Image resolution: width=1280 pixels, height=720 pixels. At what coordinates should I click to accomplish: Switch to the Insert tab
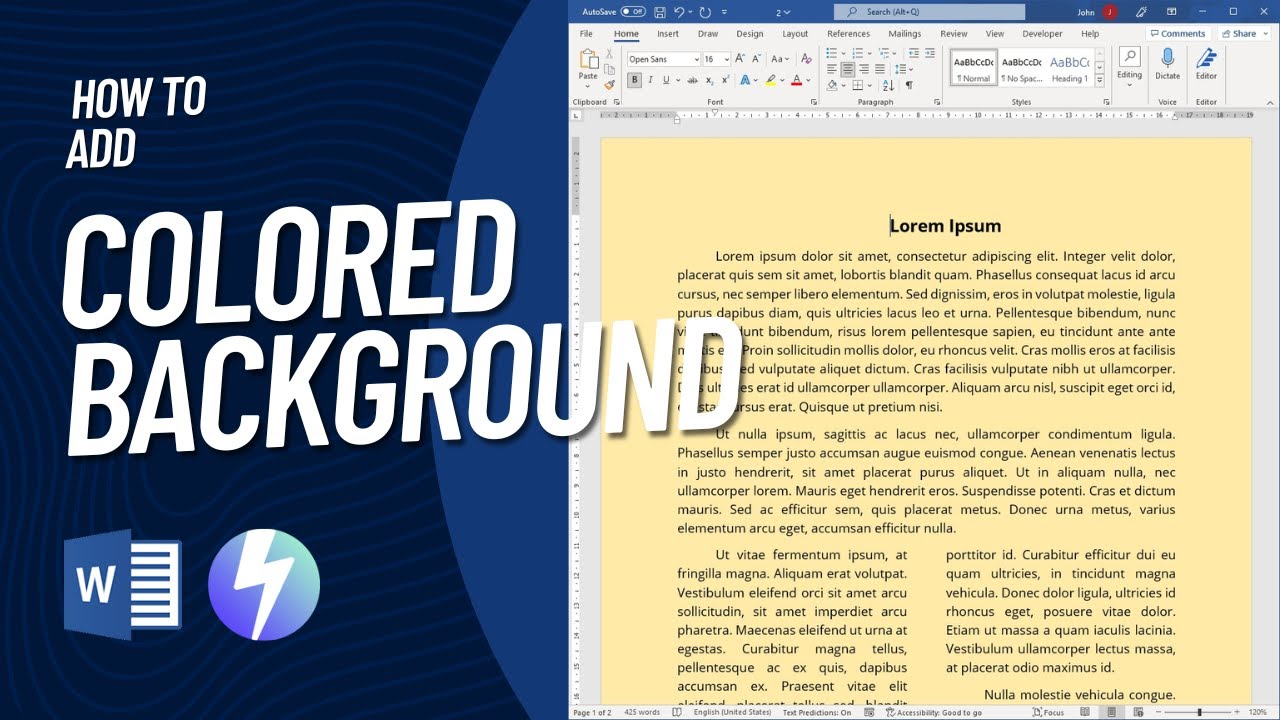point(668,34)
